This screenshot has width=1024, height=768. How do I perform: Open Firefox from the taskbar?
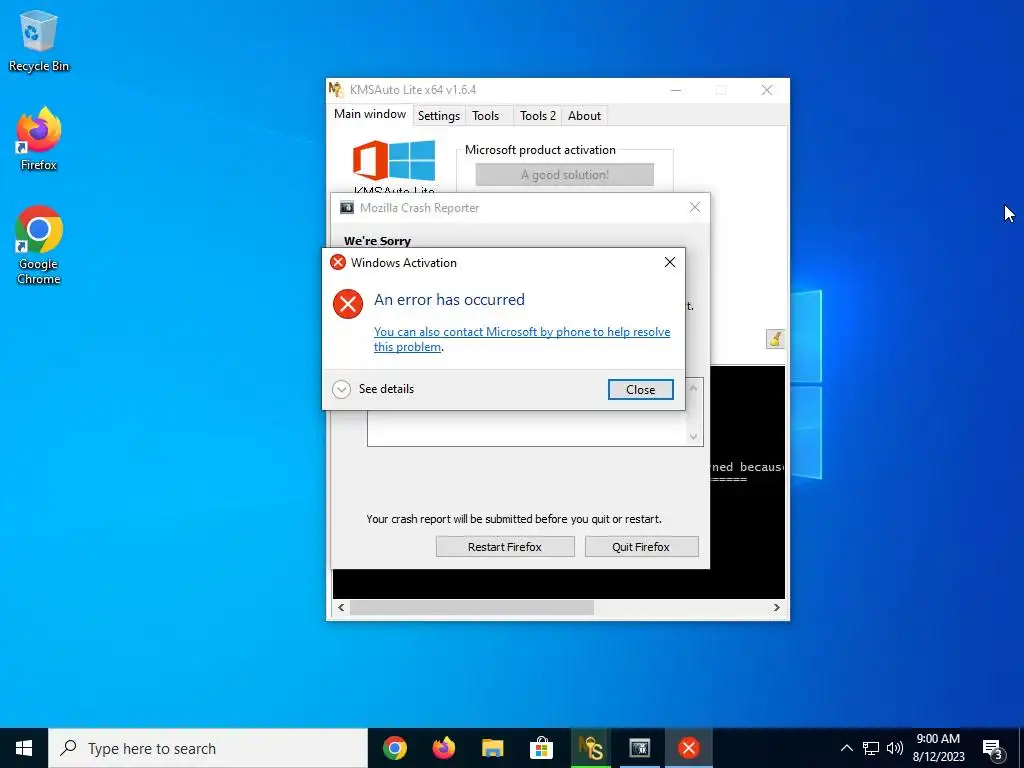pos(443,748)
